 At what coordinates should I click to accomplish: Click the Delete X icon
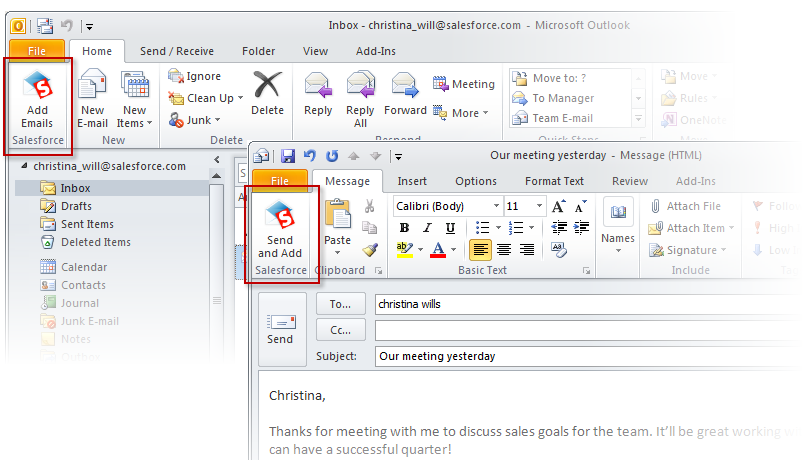point(268,84)
